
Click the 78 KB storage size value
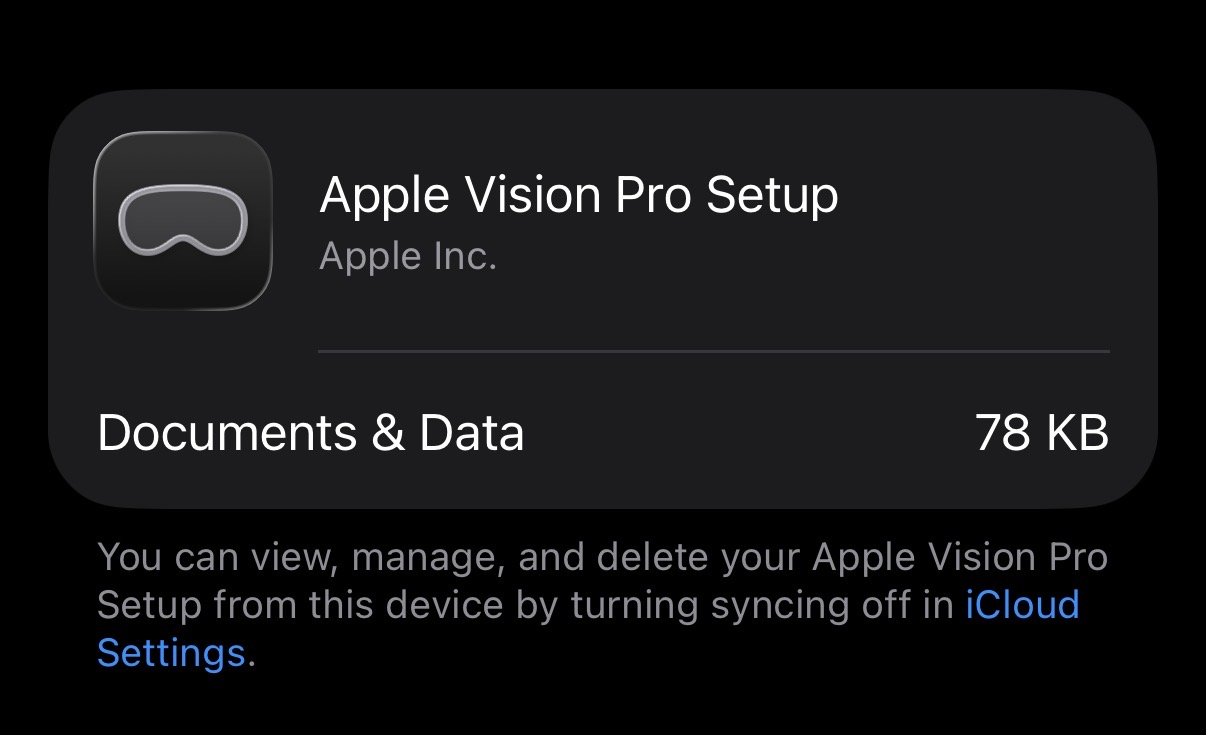click(x=1041, y=434)
